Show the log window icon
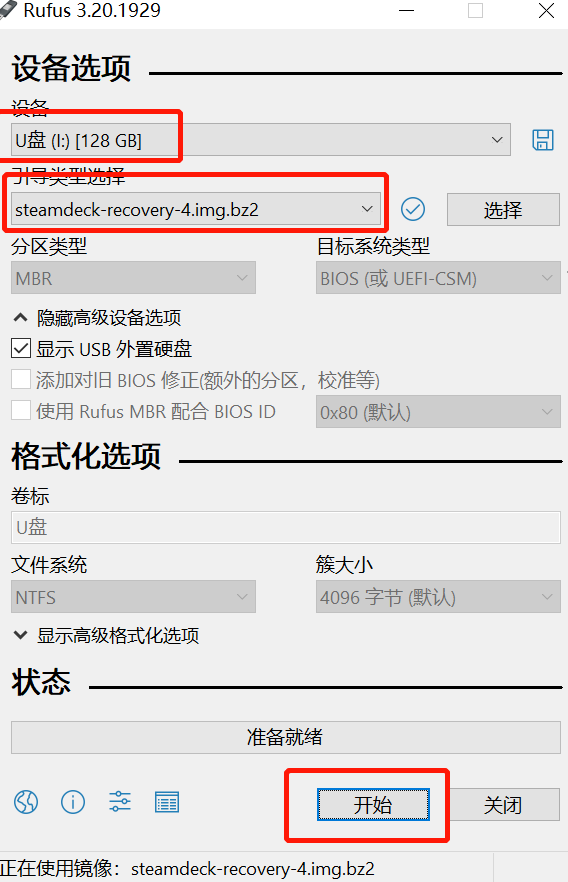The width and height of the screenshot is (568, 882). (x=167, y=802)
